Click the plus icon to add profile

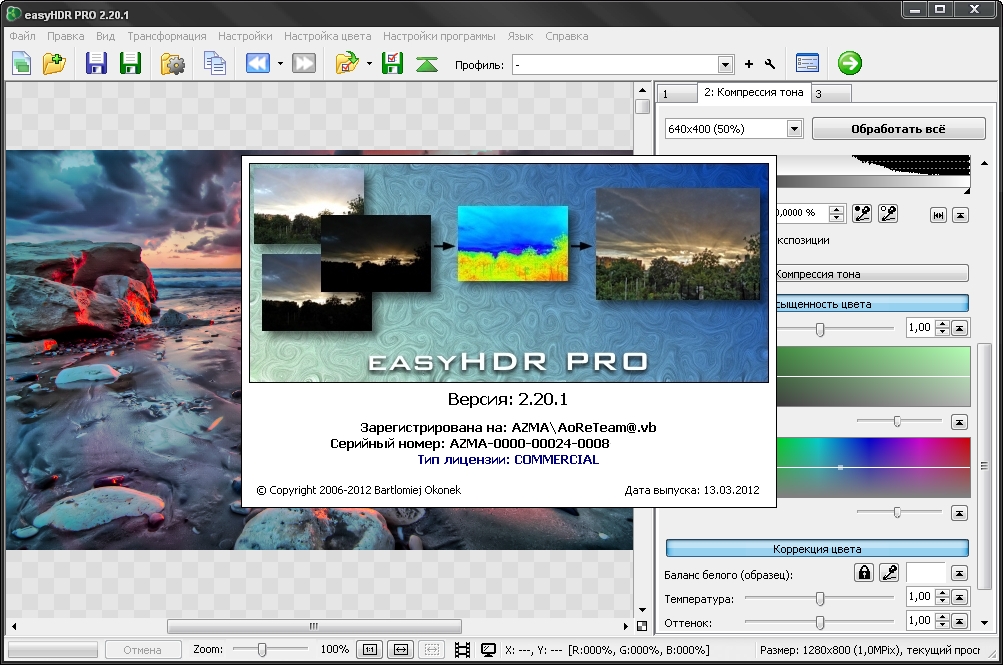(x=748, y=65)
